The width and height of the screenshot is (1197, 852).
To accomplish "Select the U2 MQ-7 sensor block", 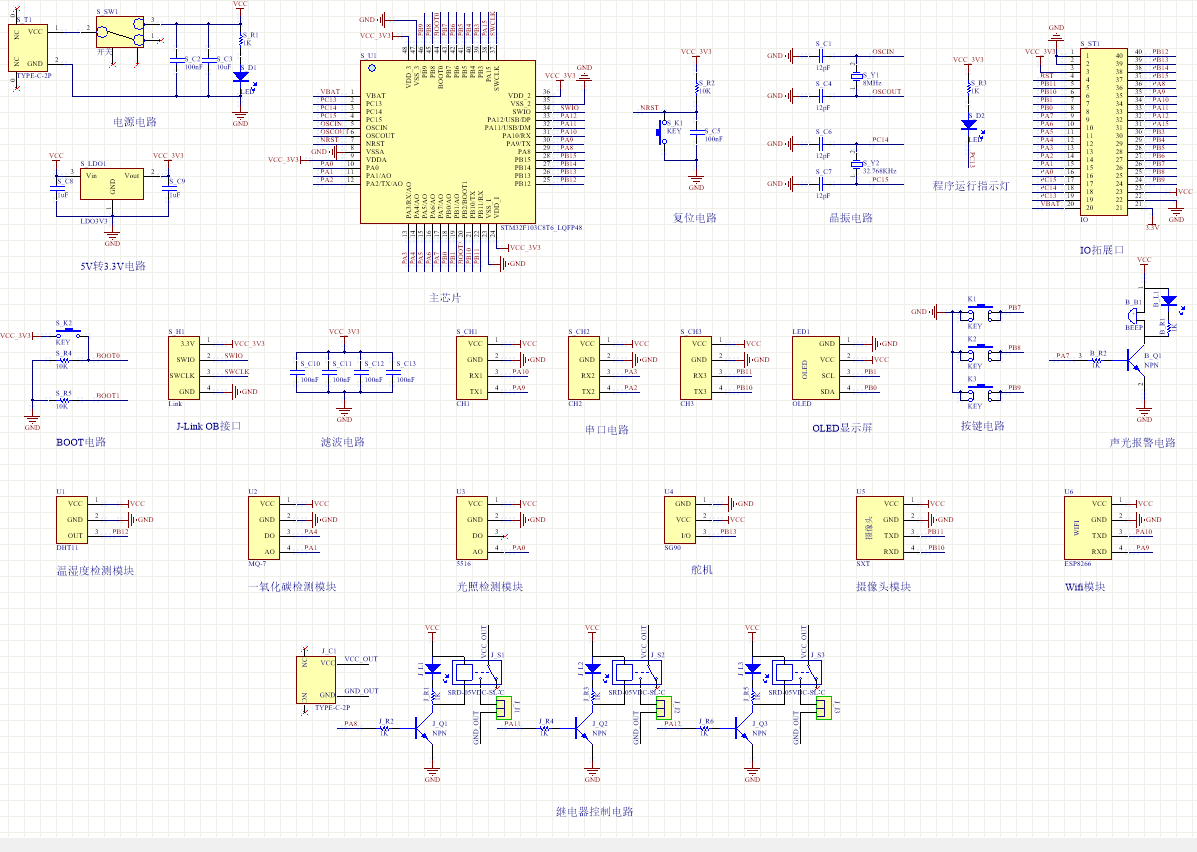I will click(264, 528).
